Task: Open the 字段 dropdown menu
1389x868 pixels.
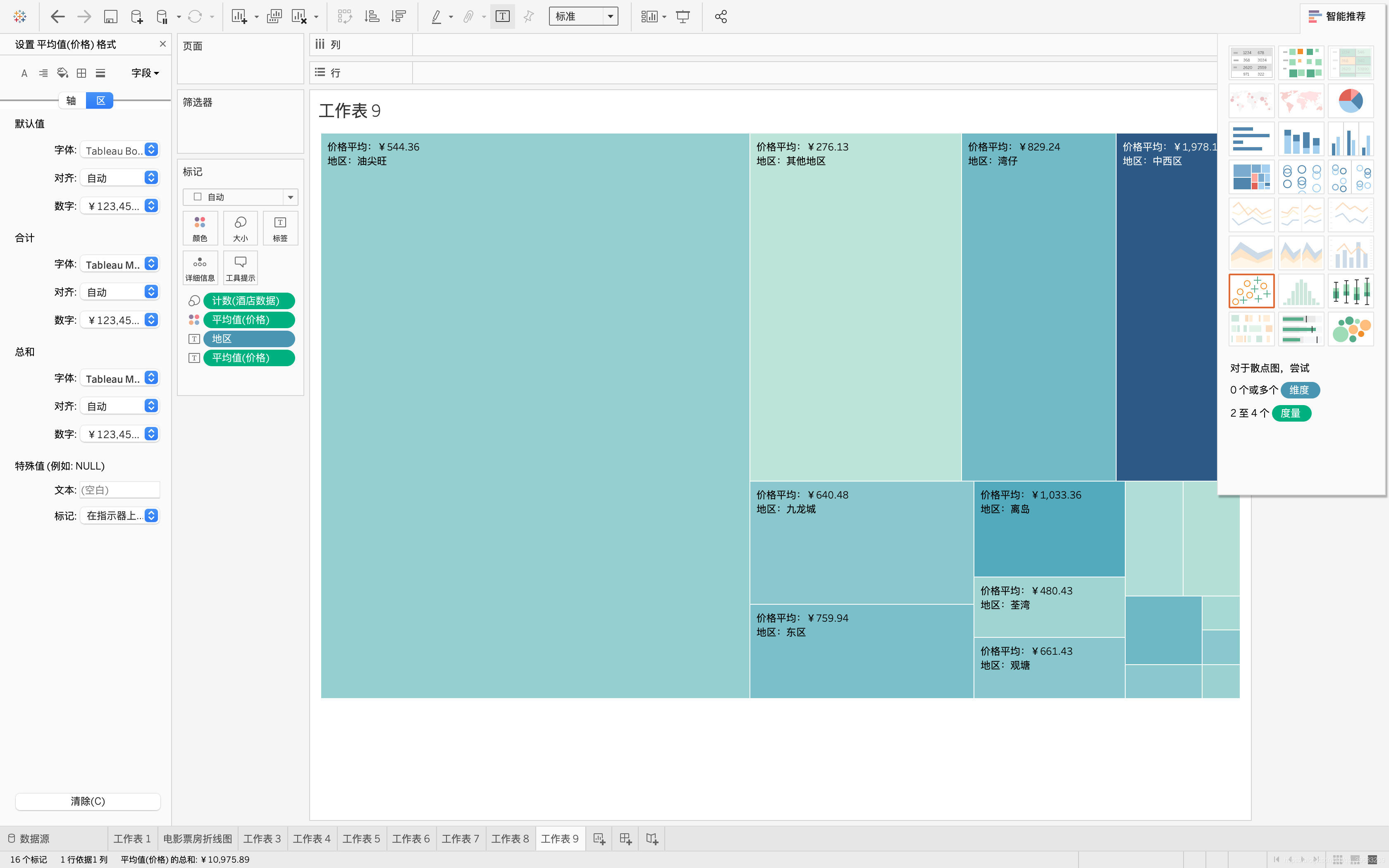Action: point(145,73)
